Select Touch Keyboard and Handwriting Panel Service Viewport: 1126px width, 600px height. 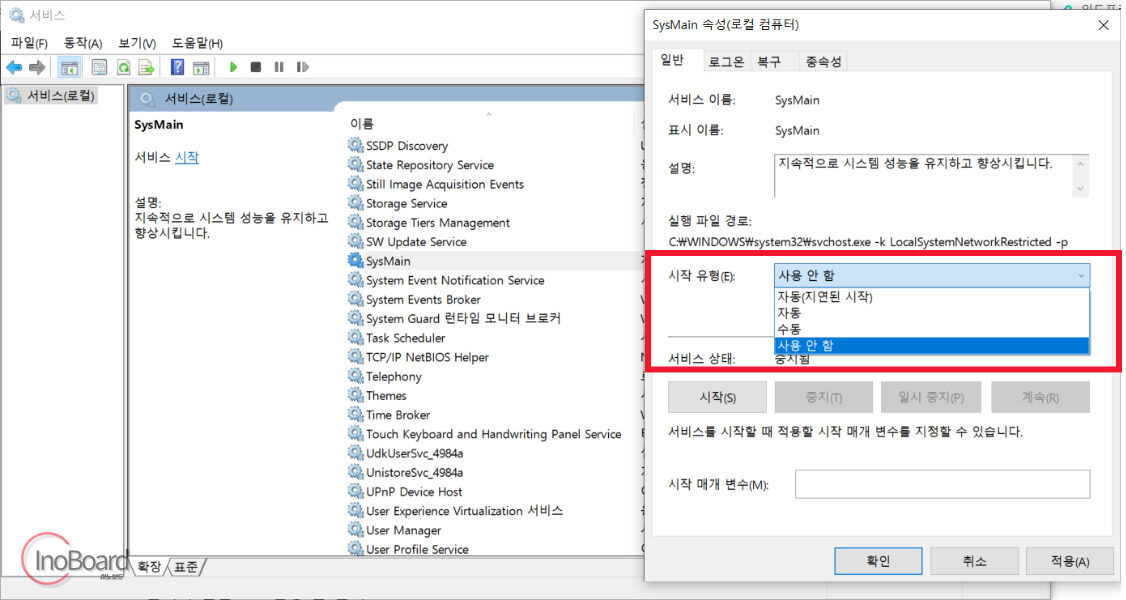492,434
